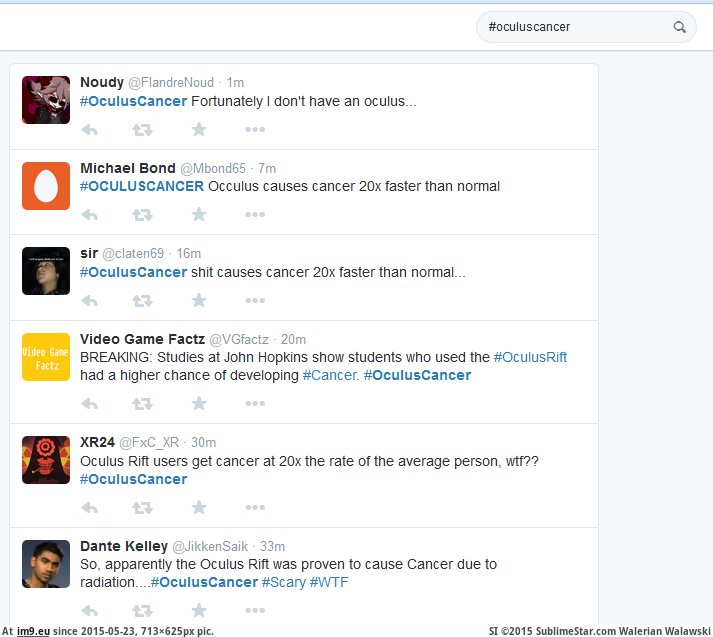The width and height of the screenshot is (713, 637).
Task: Open the @JikkenSaik handle
Action: pyautogui.click(x=210, y=547)
